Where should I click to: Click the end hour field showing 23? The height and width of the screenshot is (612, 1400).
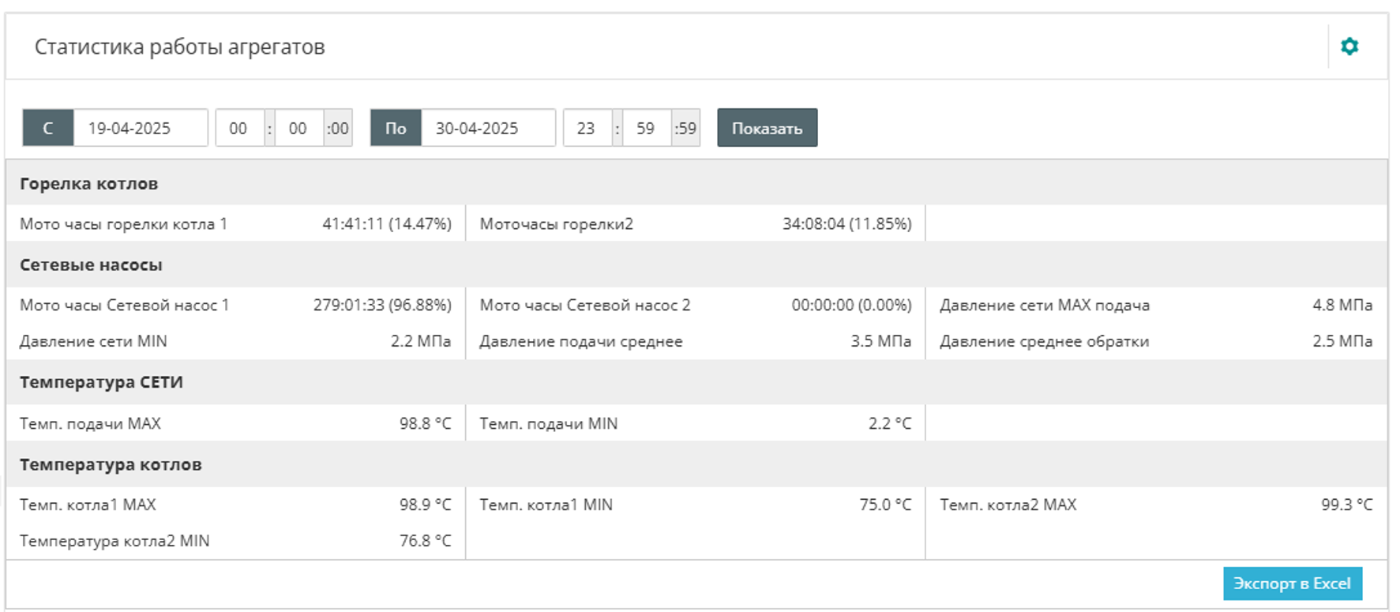coord(587,128)
